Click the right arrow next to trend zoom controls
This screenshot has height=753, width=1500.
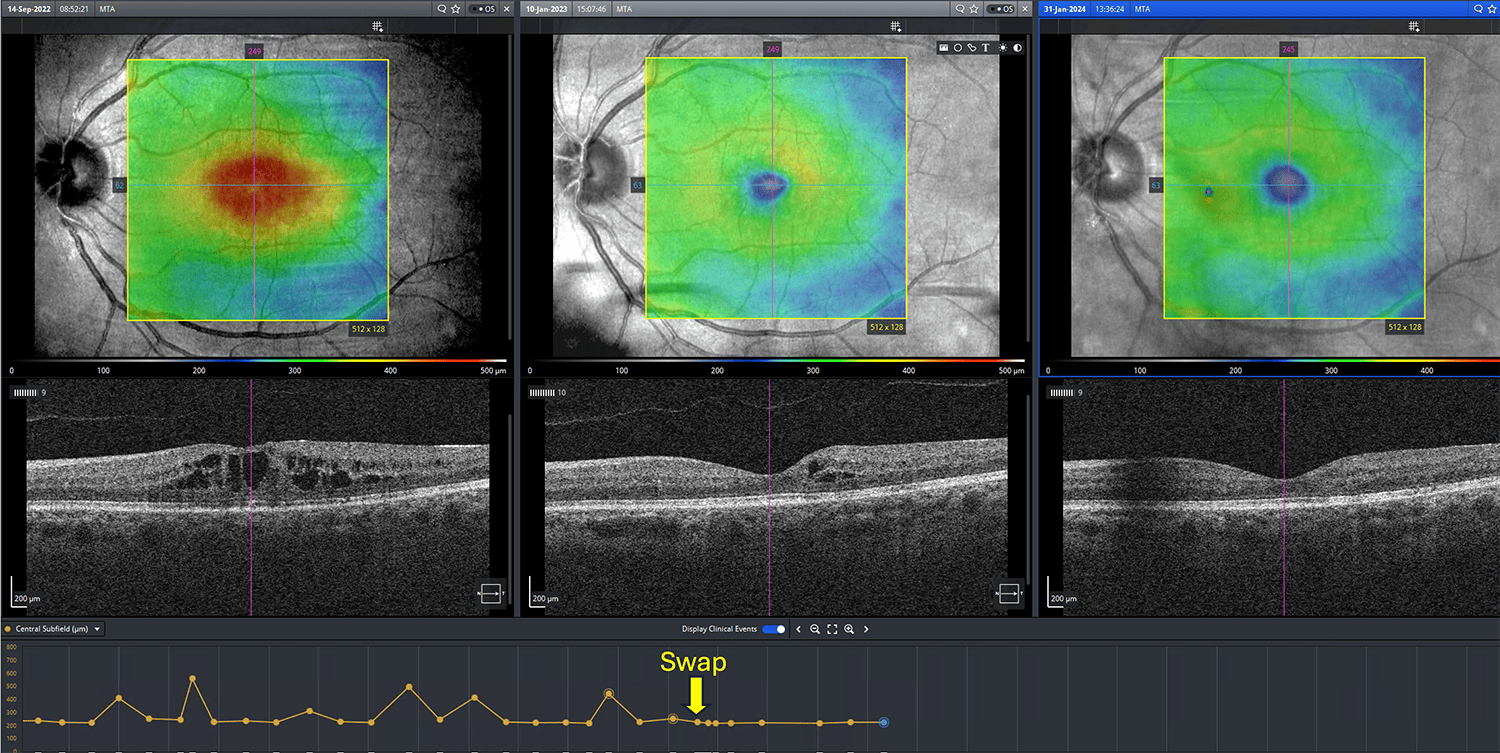pos(866,629)
